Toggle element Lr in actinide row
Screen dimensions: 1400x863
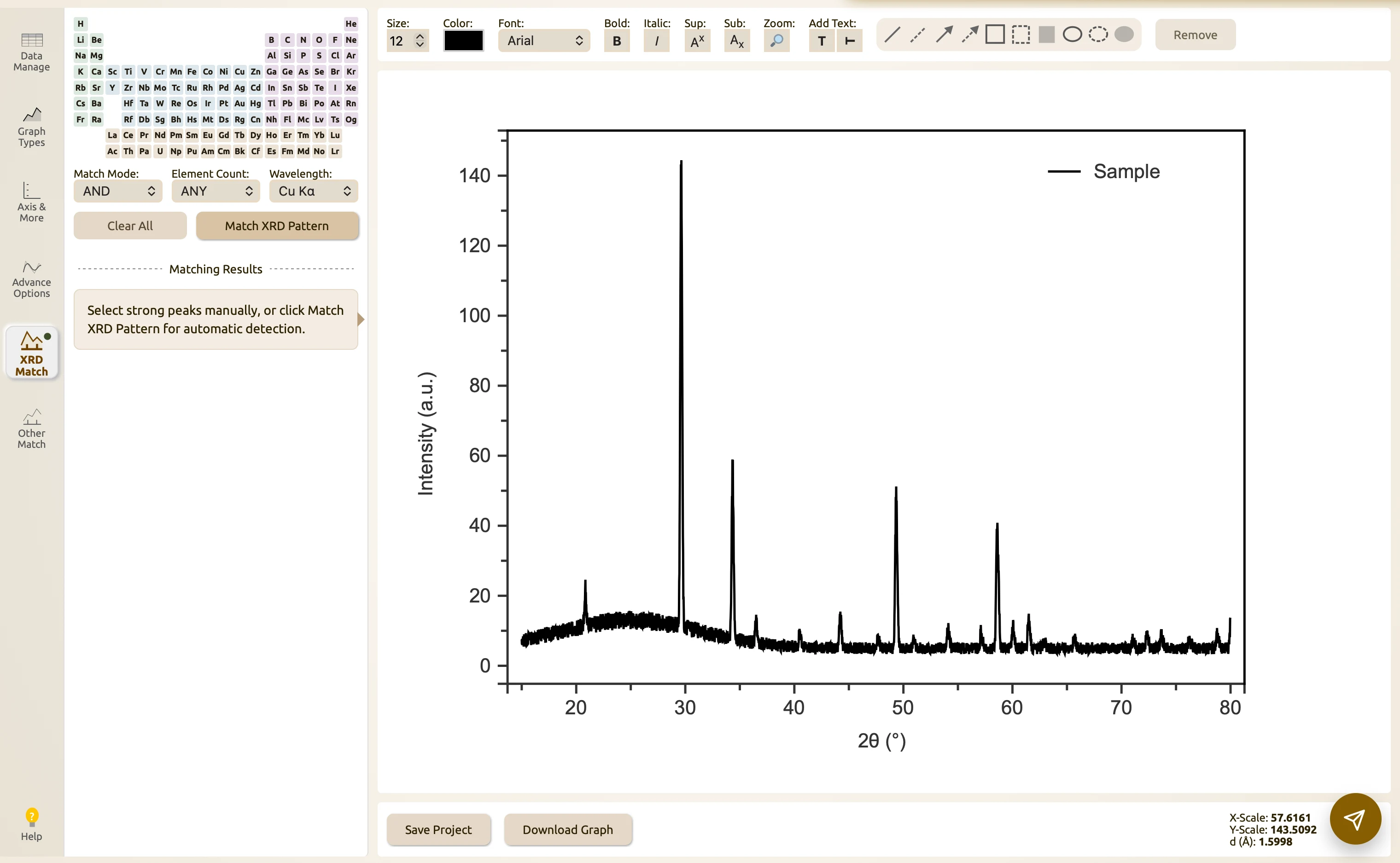coord(335,151)
